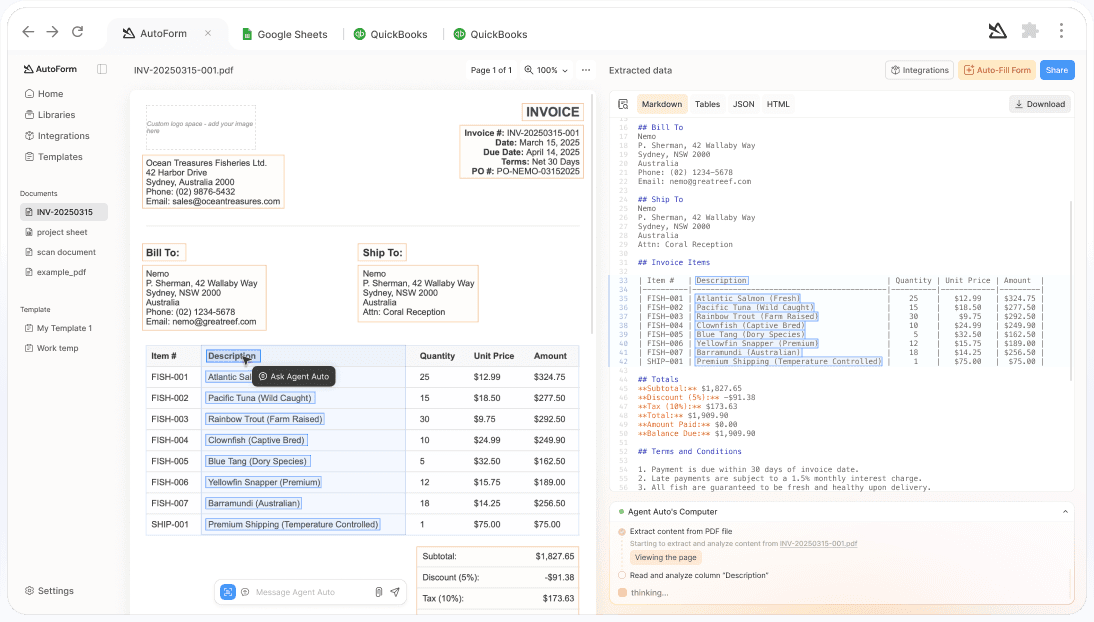Open the example_pdf document
The width and height of the screenshot is (1094, 622).
point(56,272)
